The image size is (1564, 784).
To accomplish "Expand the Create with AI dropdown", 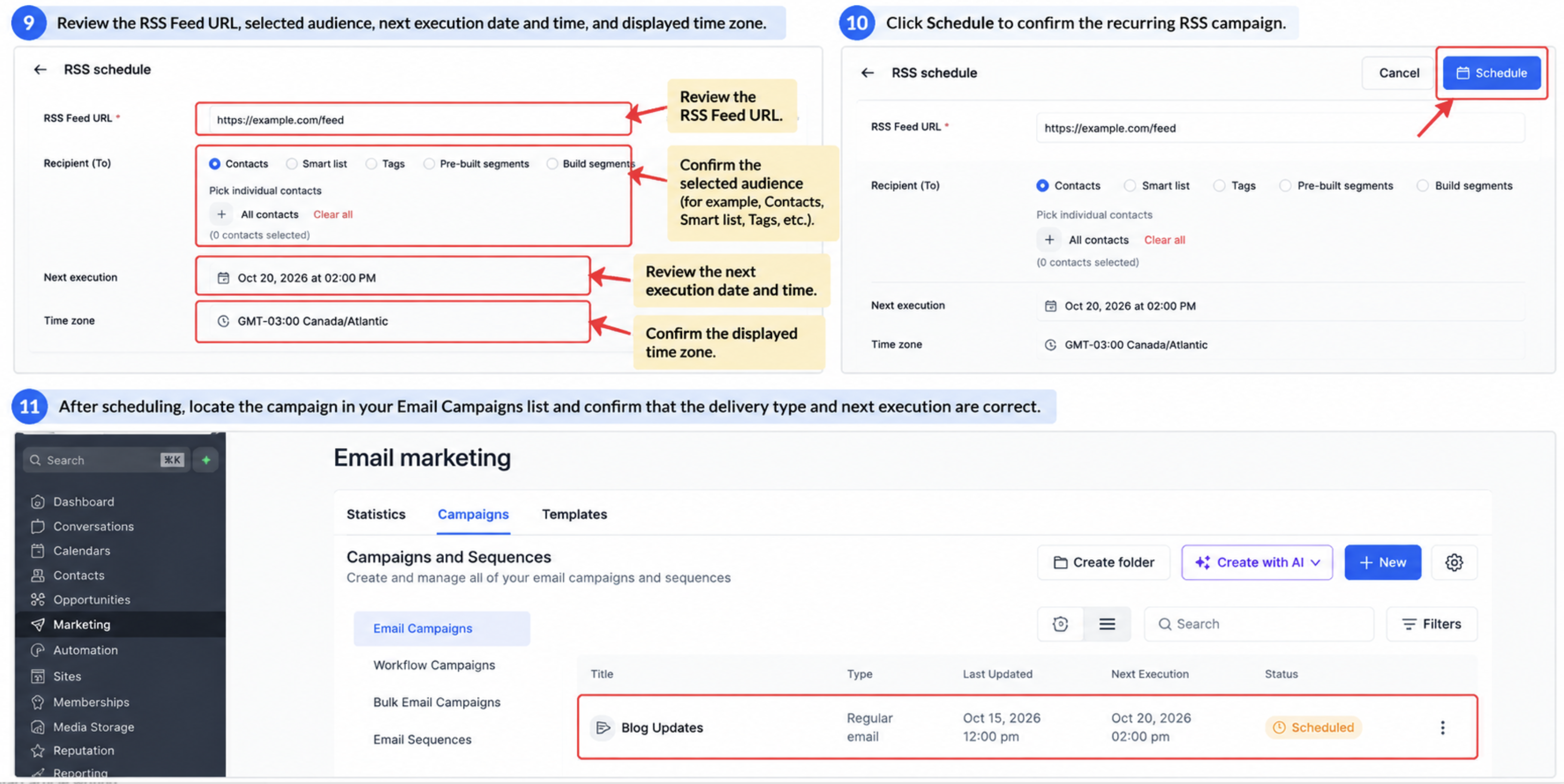I will (1257, 562).
